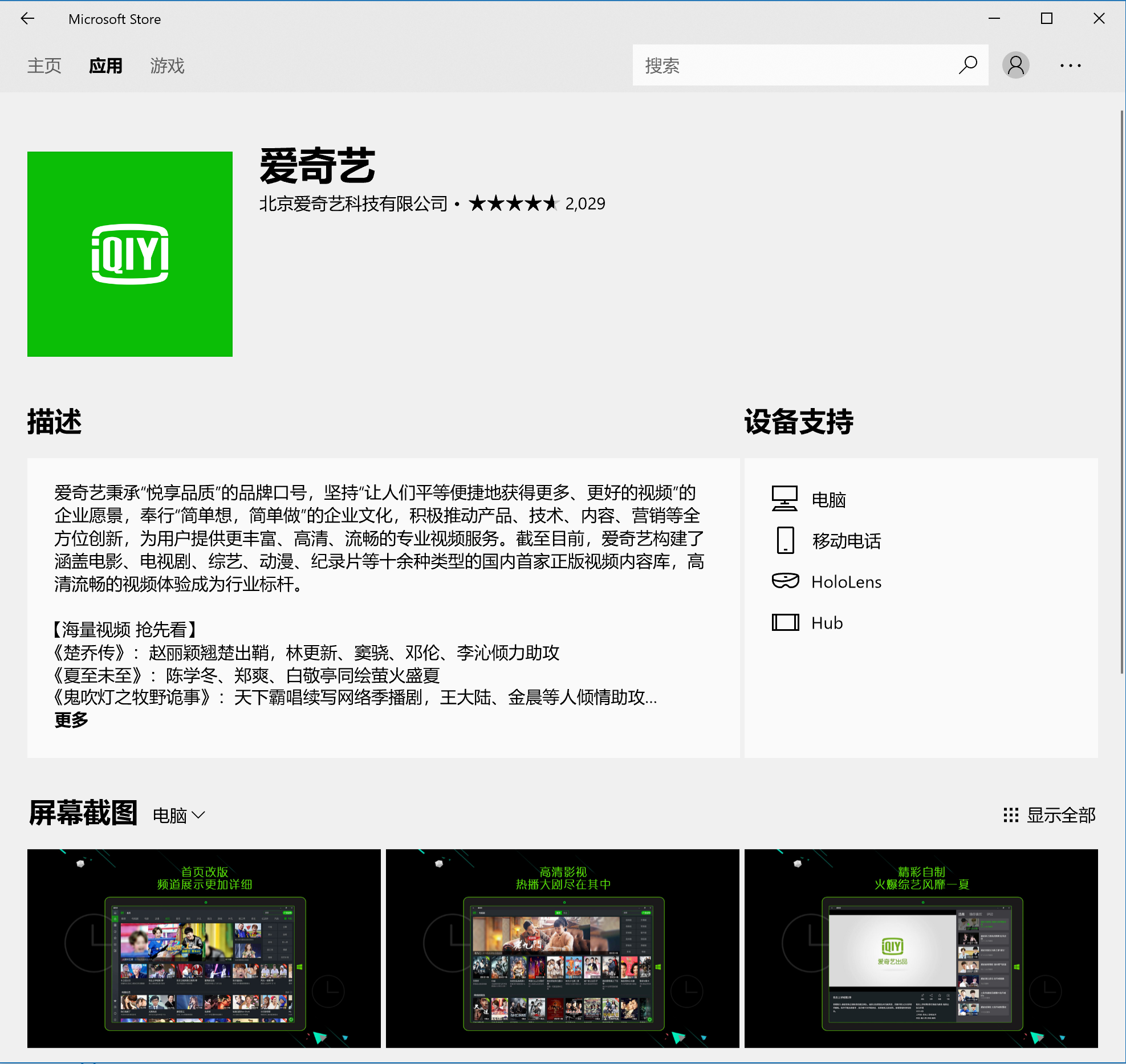Screen dimensions: 1126x1064
Task: Focus the 搜索 search box
Action: [x=810, y=65]
